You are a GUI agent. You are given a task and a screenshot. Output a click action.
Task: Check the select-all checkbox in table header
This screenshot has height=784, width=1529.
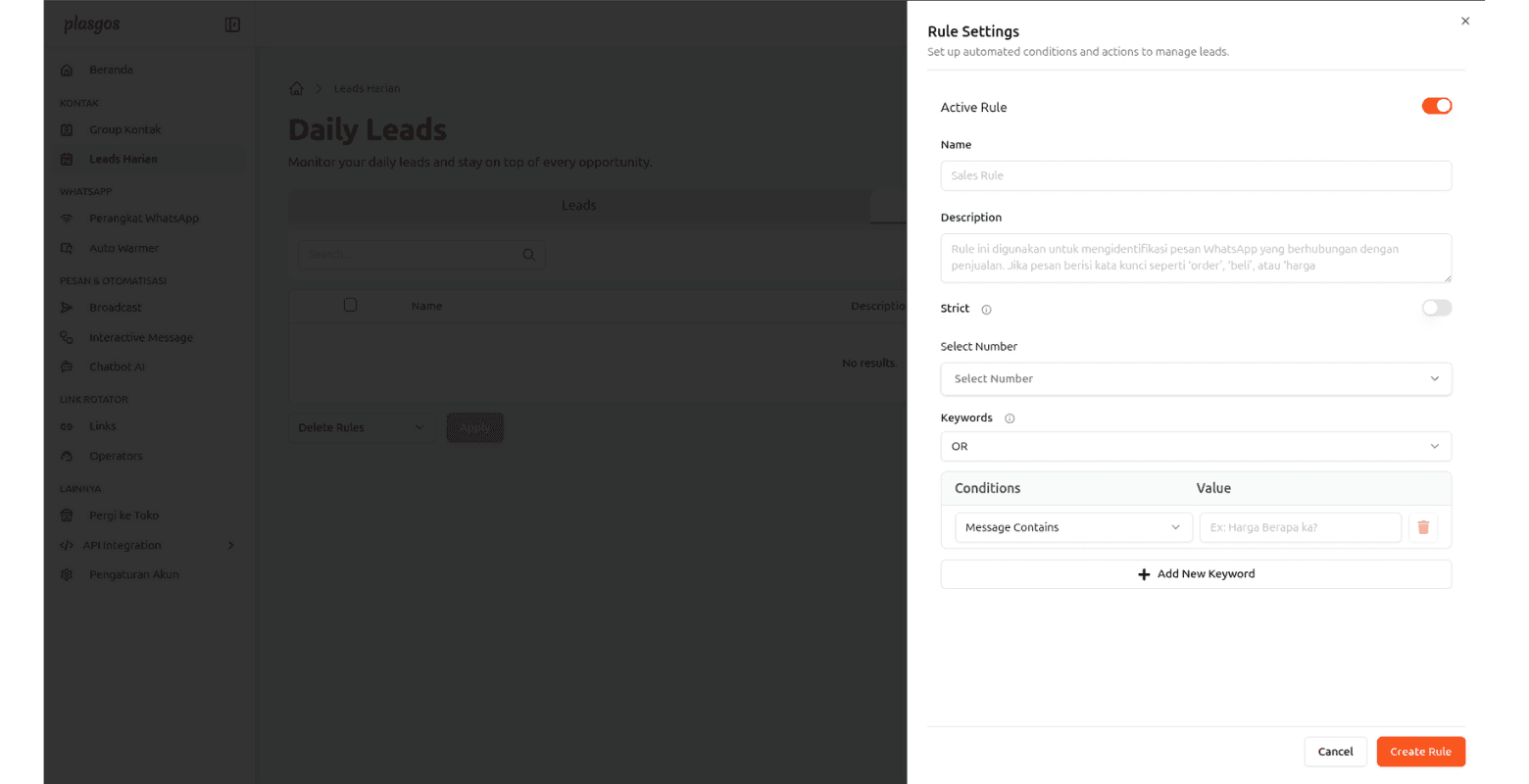[x=350, y=305]
